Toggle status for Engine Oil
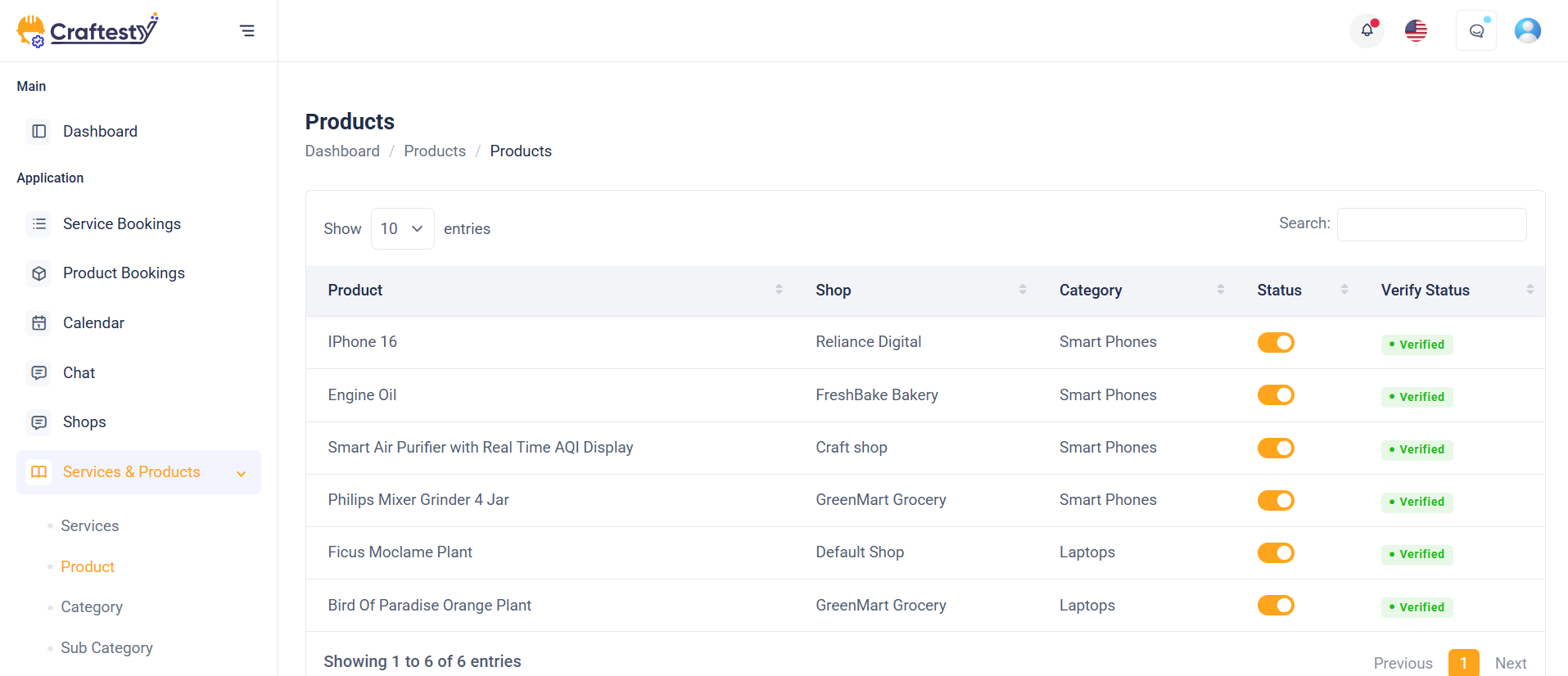This screenshot has height=676, width=1568. pos(1276,395)
